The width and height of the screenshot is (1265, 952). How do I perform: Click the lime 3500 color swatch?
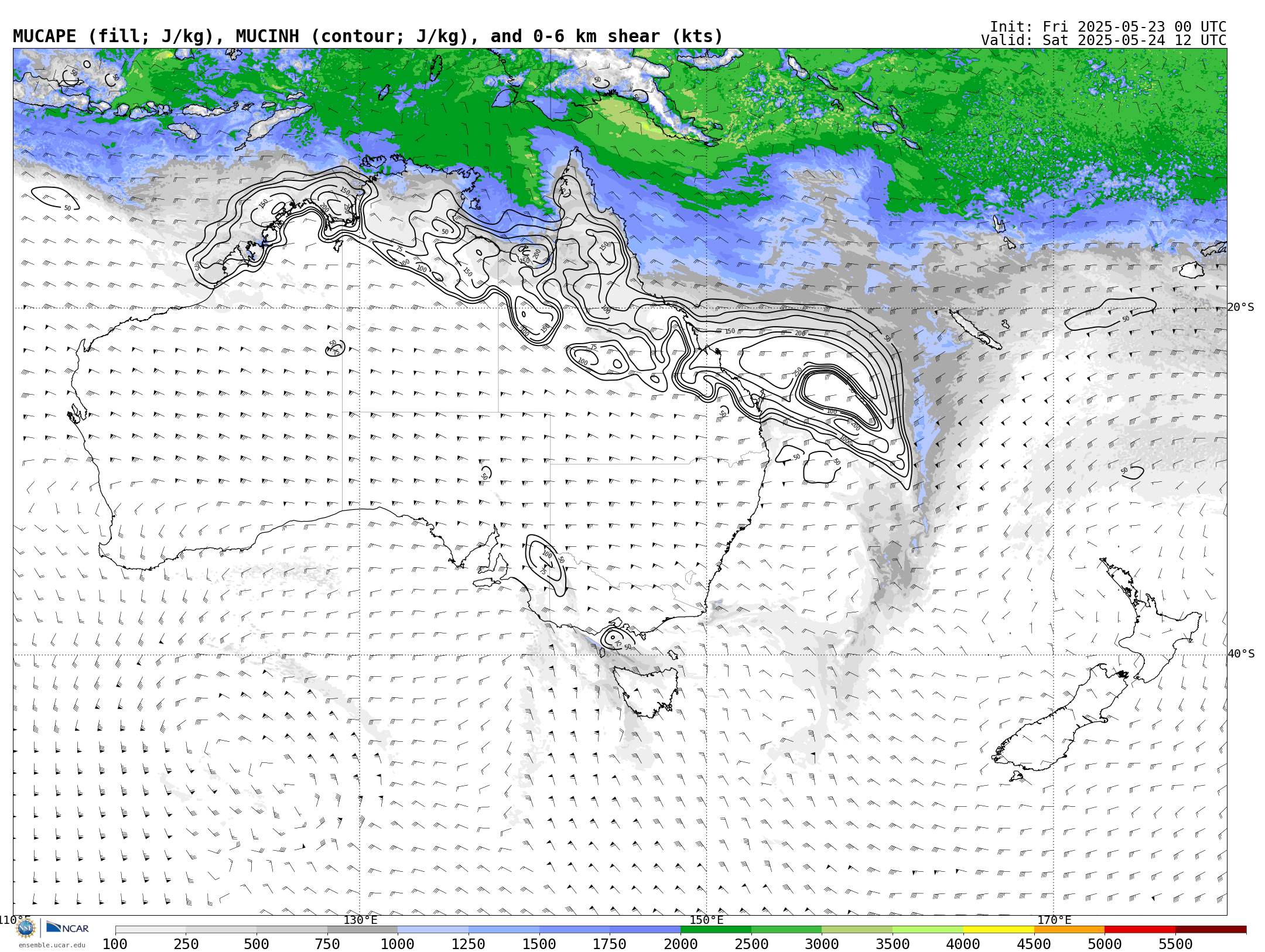pos(928,930)
